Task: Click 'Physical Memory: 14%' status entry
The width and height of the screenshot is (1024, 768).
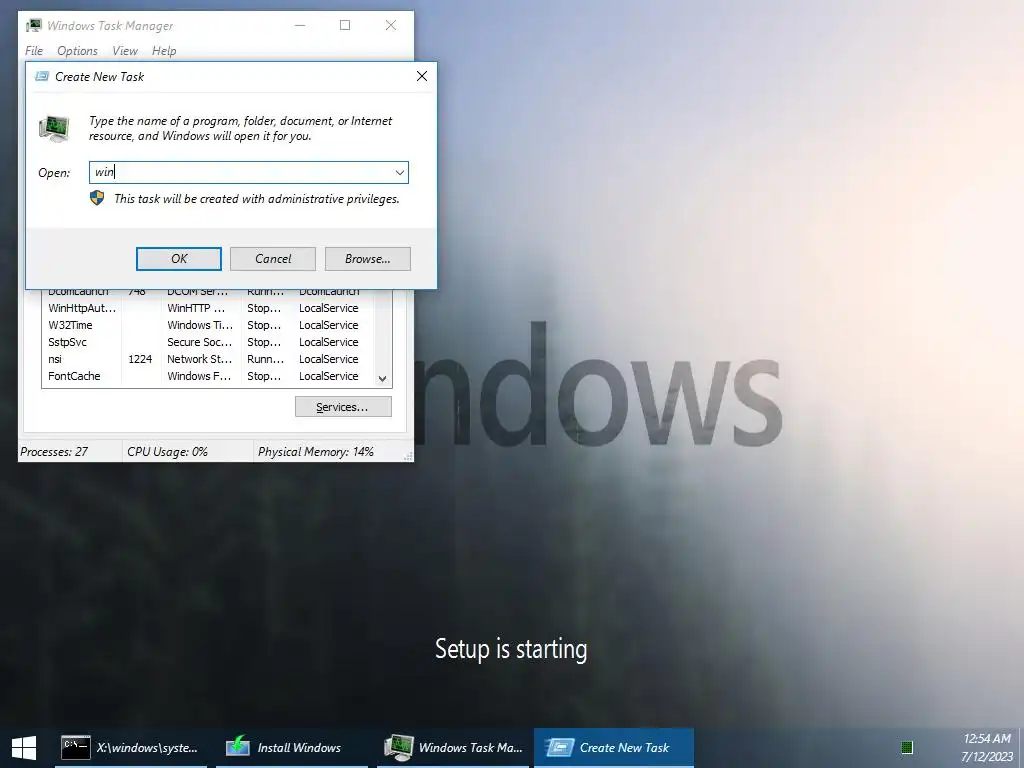Action: pos(316,452)
